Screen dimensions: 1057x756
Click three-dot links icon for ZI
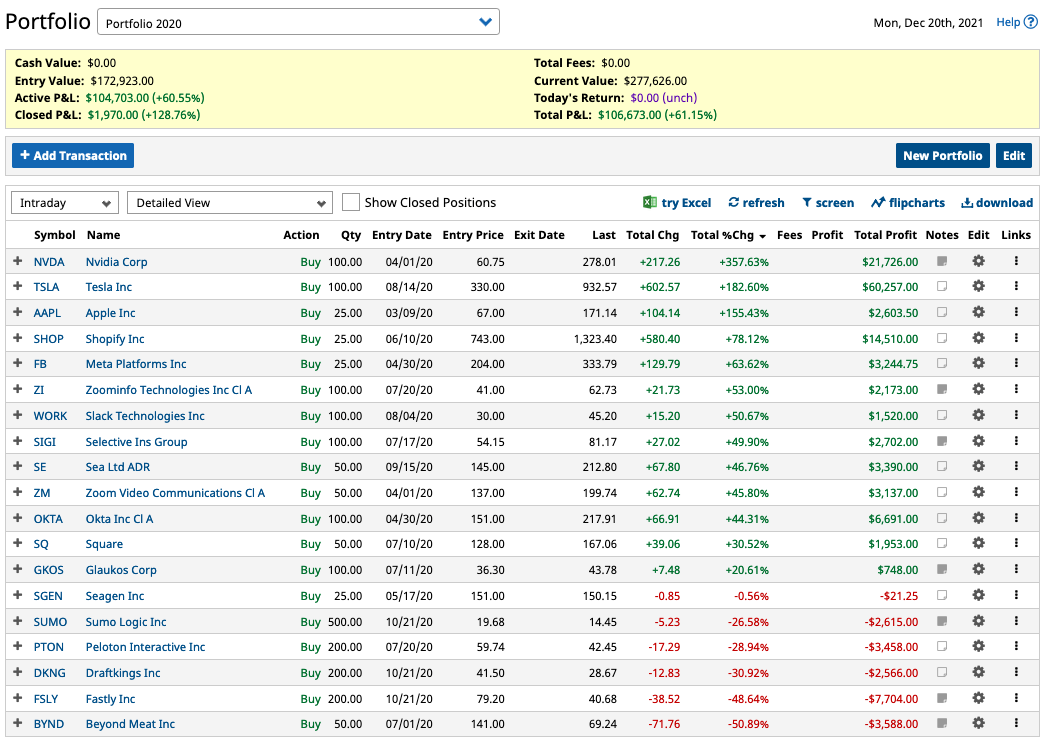(x=1016, y=389)
